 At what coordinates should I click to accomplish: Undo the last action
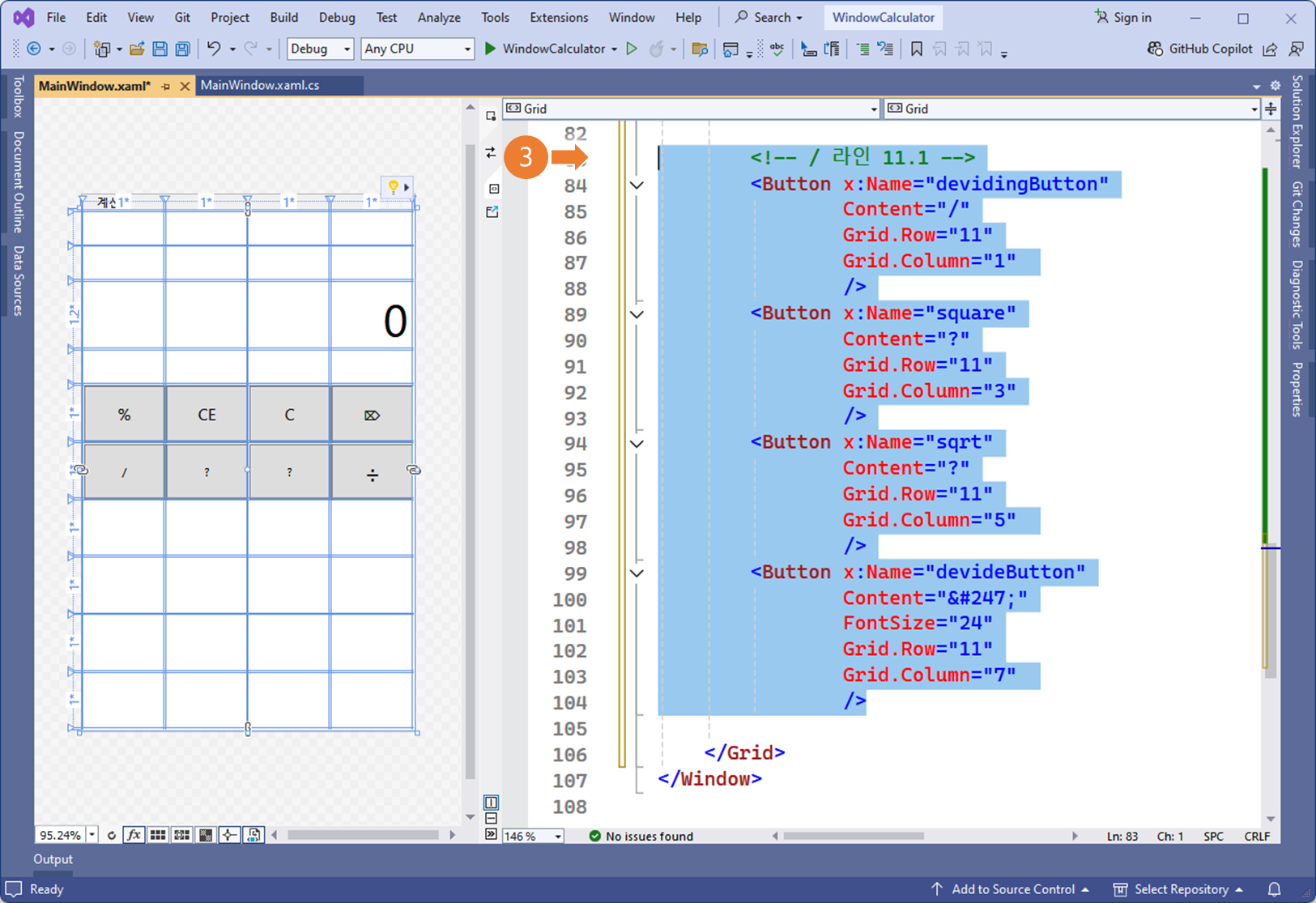tap(214, 49)
